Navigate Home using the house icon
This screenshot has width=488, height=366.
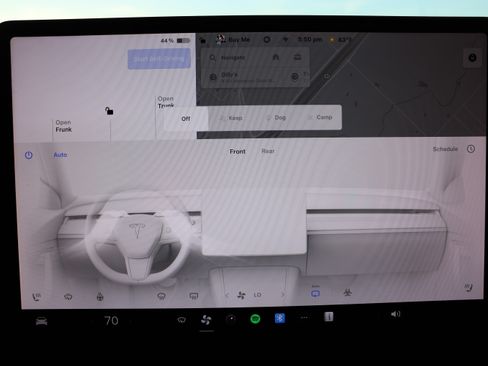(276, 57)
